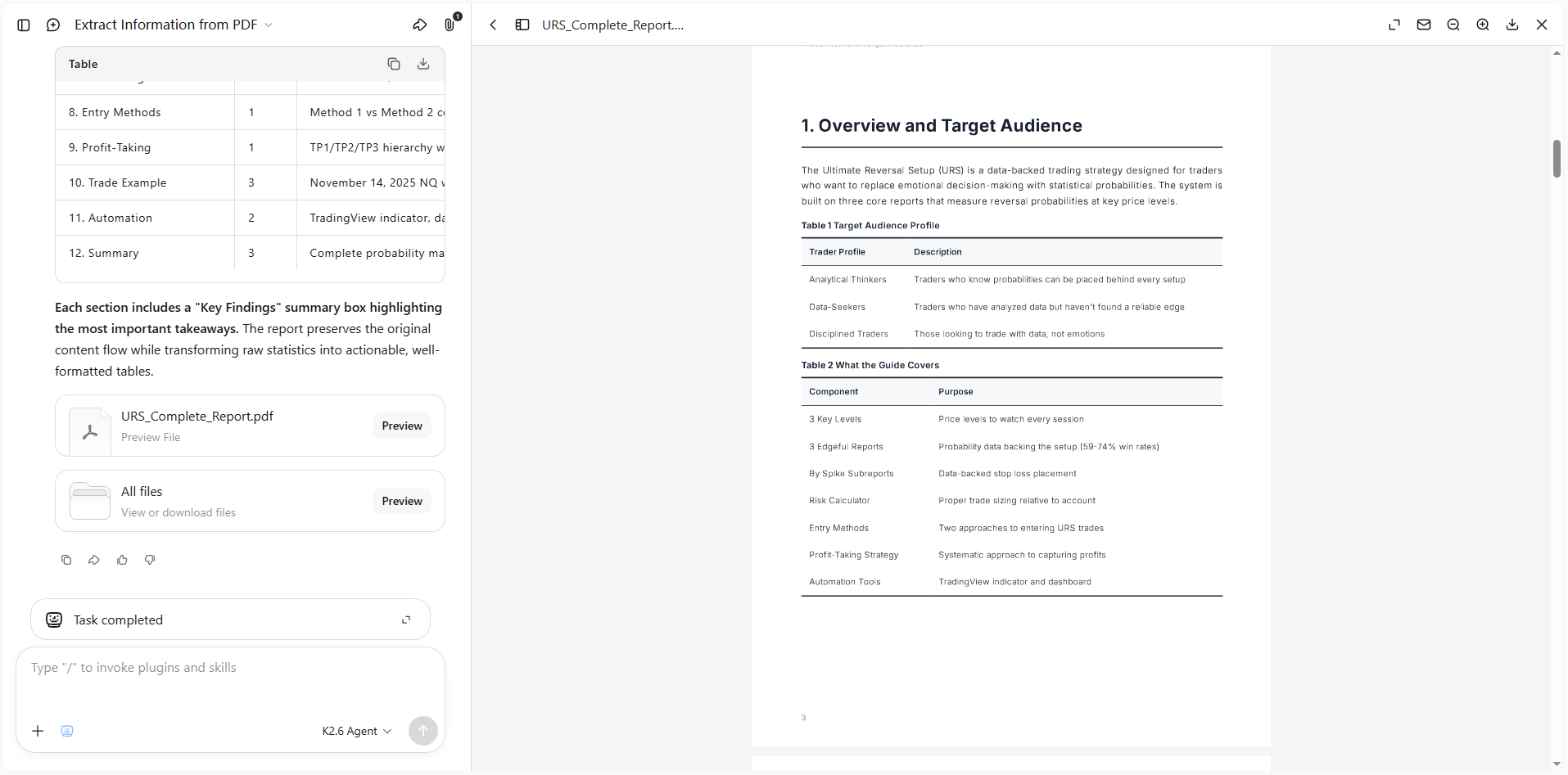
Task: Open the All files folder icon
Action: (90, 501)
